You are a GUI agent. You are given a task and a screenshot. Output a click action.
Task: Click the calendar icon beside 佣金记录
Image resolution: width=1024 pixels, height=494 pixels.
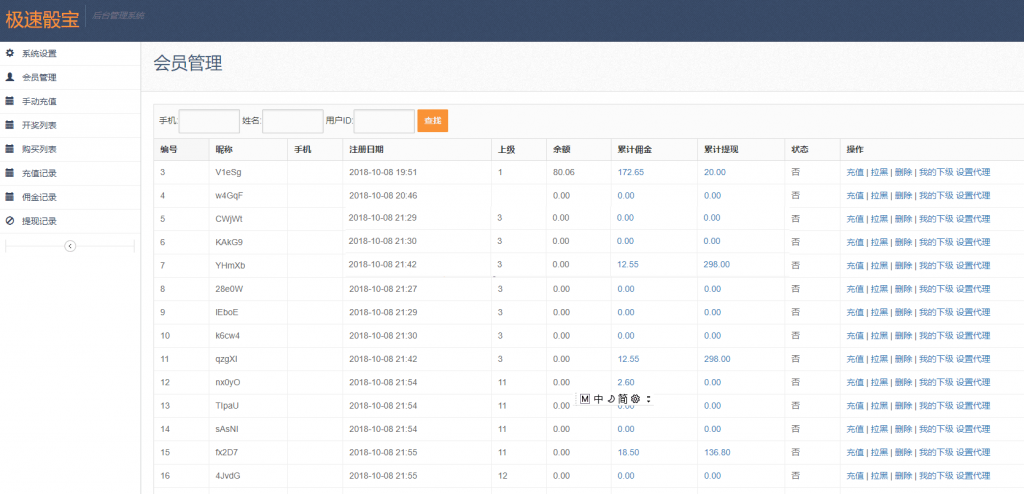(x=10, y=197)
